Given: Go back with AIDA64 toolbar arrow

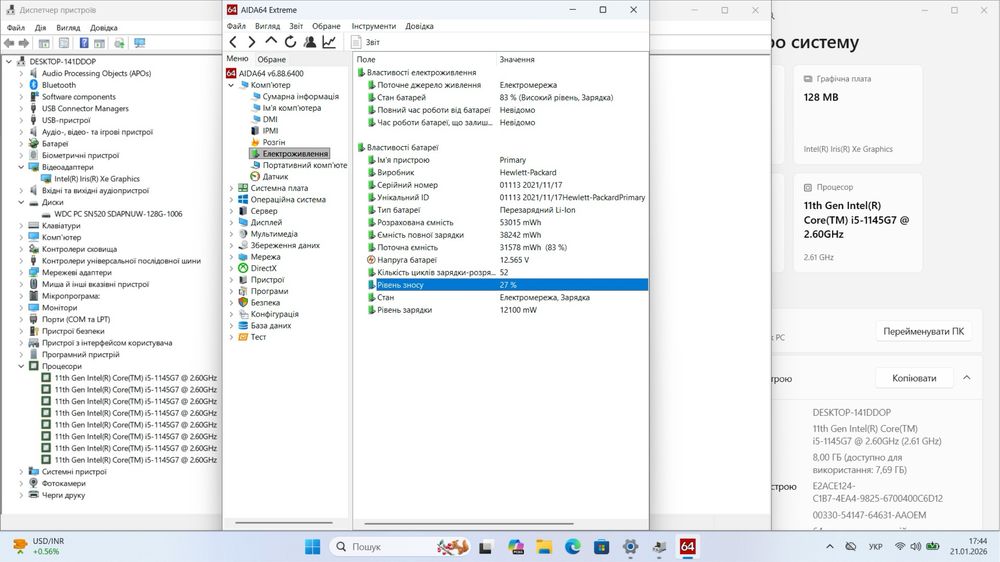Looking at the screenshot, I should [233, 42].
